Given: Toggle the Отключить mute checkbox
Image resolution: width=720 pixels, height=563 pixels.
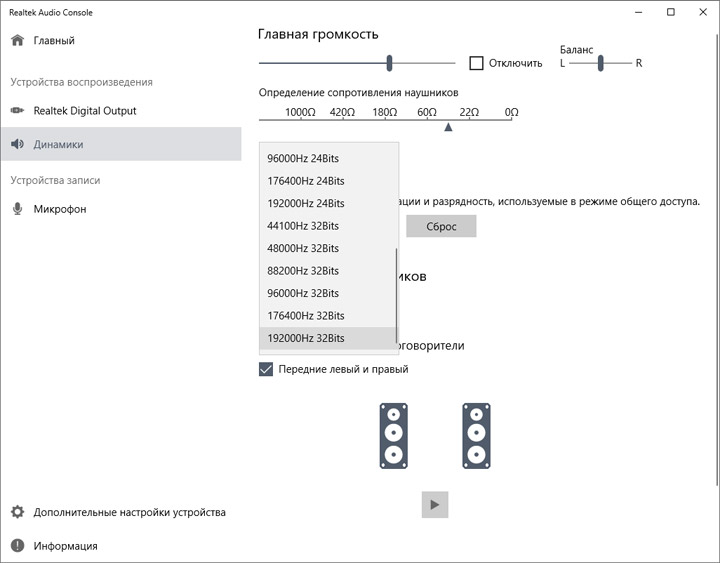Looking at the screenshot, I should [477, 63].
